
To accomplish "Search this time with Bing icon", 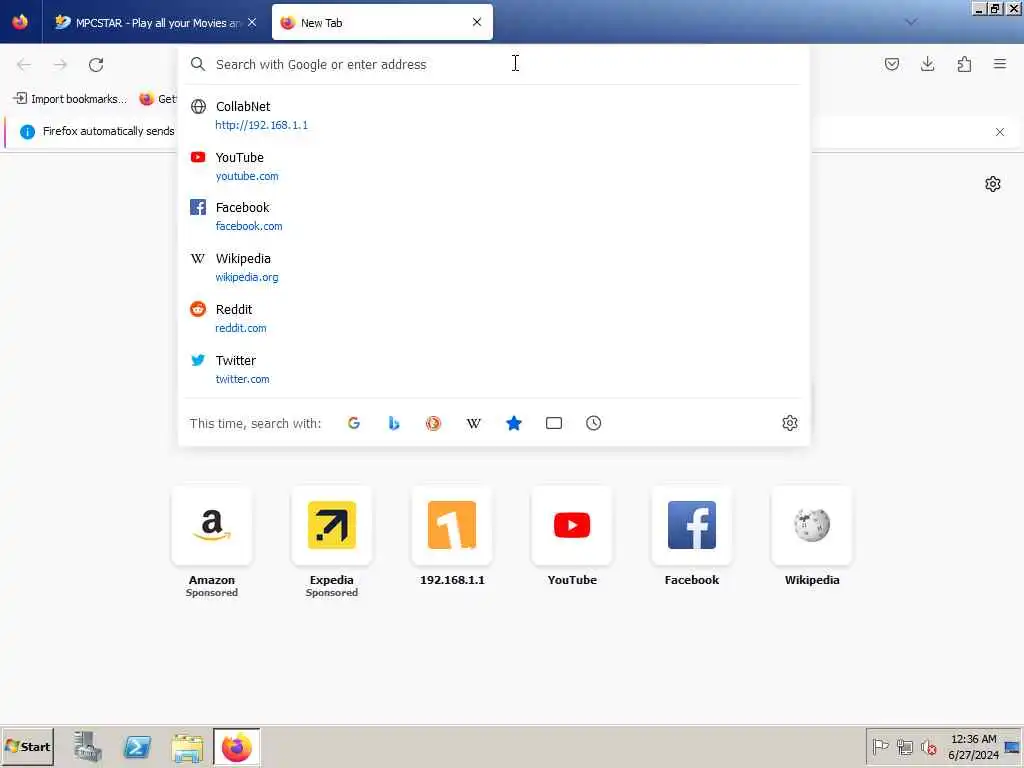I will [394, 423].
